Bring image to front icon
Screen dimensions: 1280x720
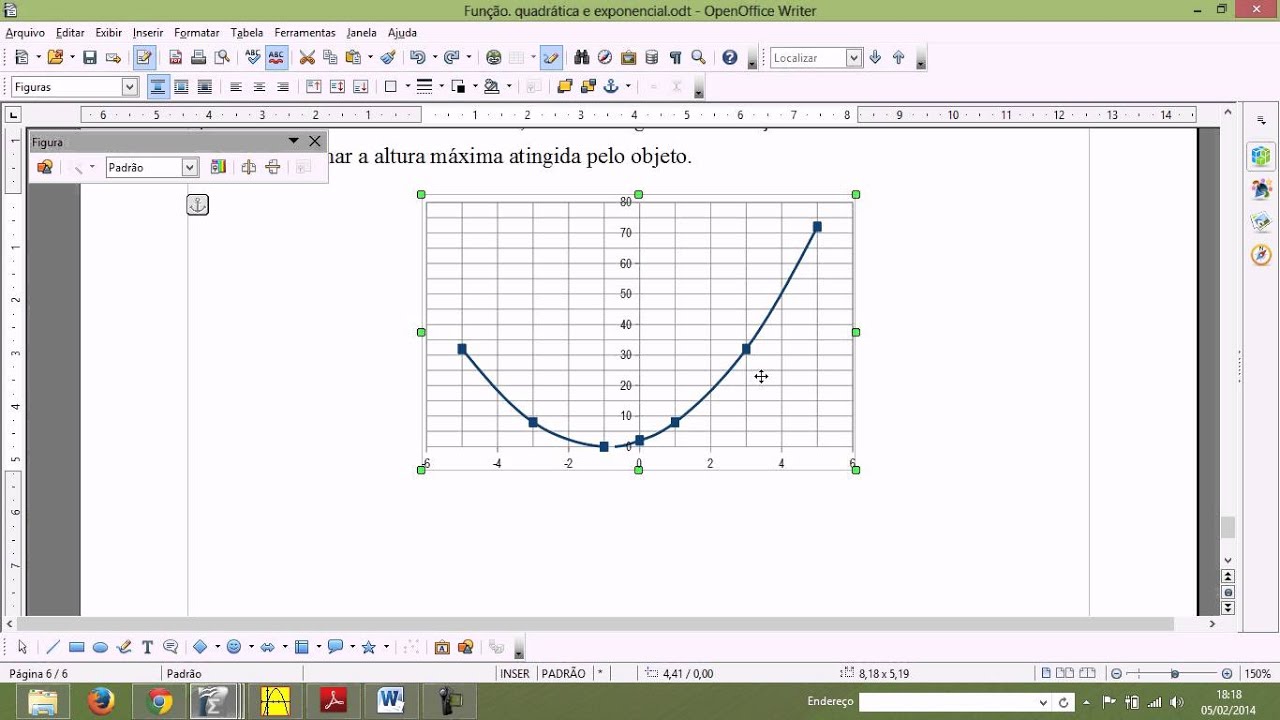point(565,87)
